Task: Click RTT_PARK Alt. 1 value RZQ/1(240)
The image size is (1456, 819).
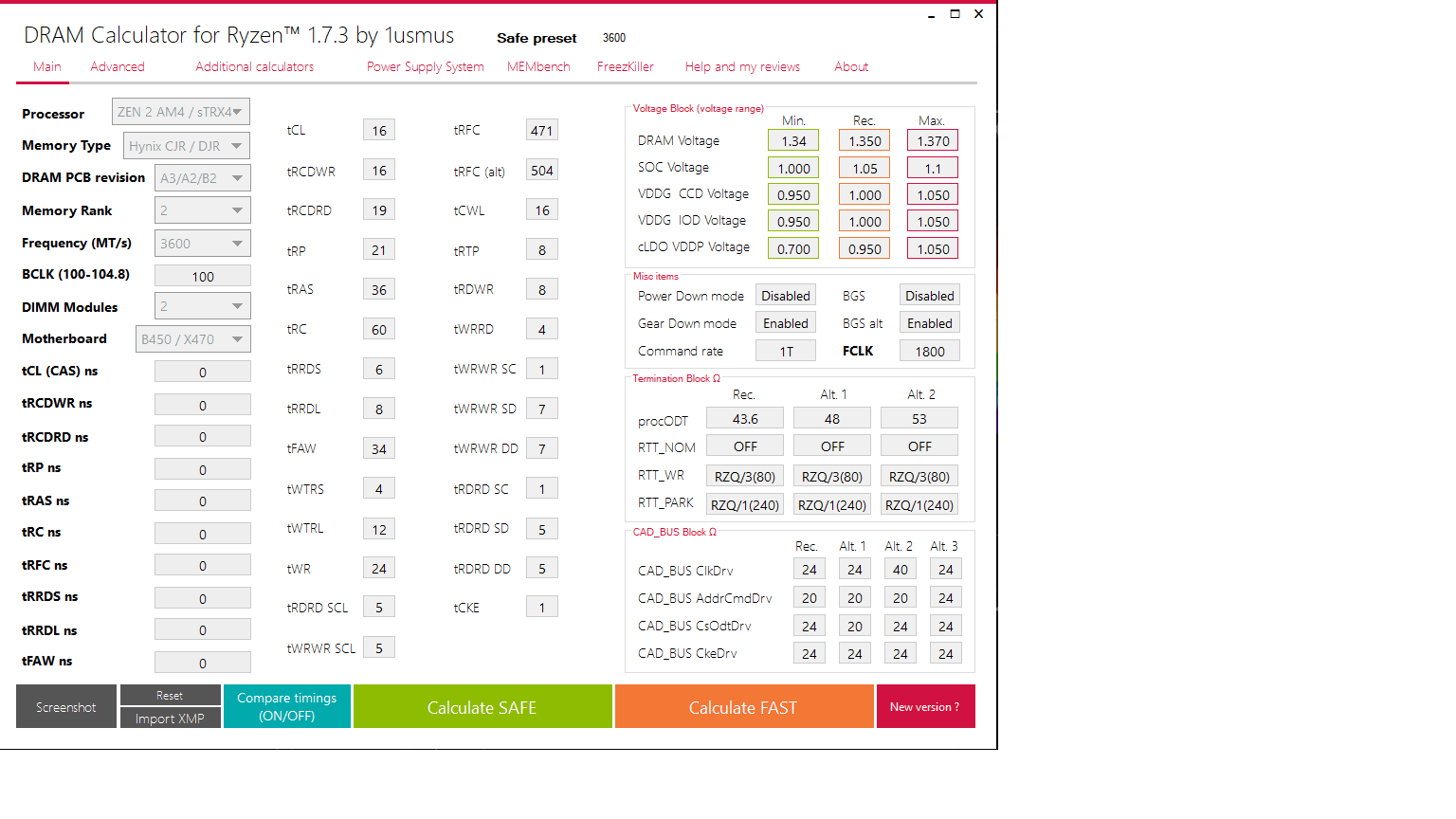Action: pyautogui.click(x=832, y=504)
